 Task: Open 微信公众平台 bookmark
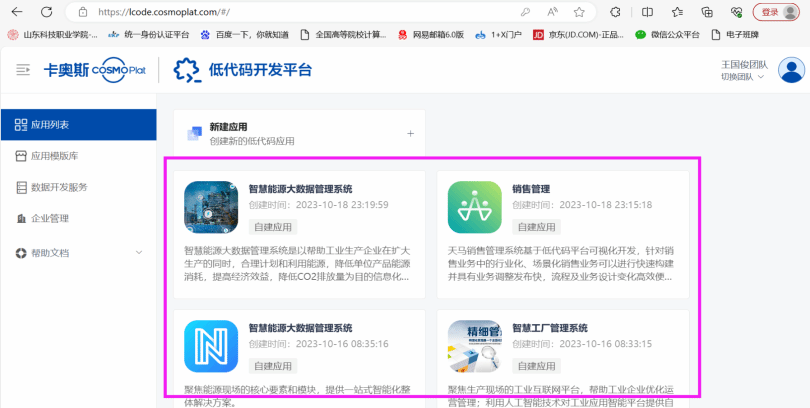[x=667, y=35]
